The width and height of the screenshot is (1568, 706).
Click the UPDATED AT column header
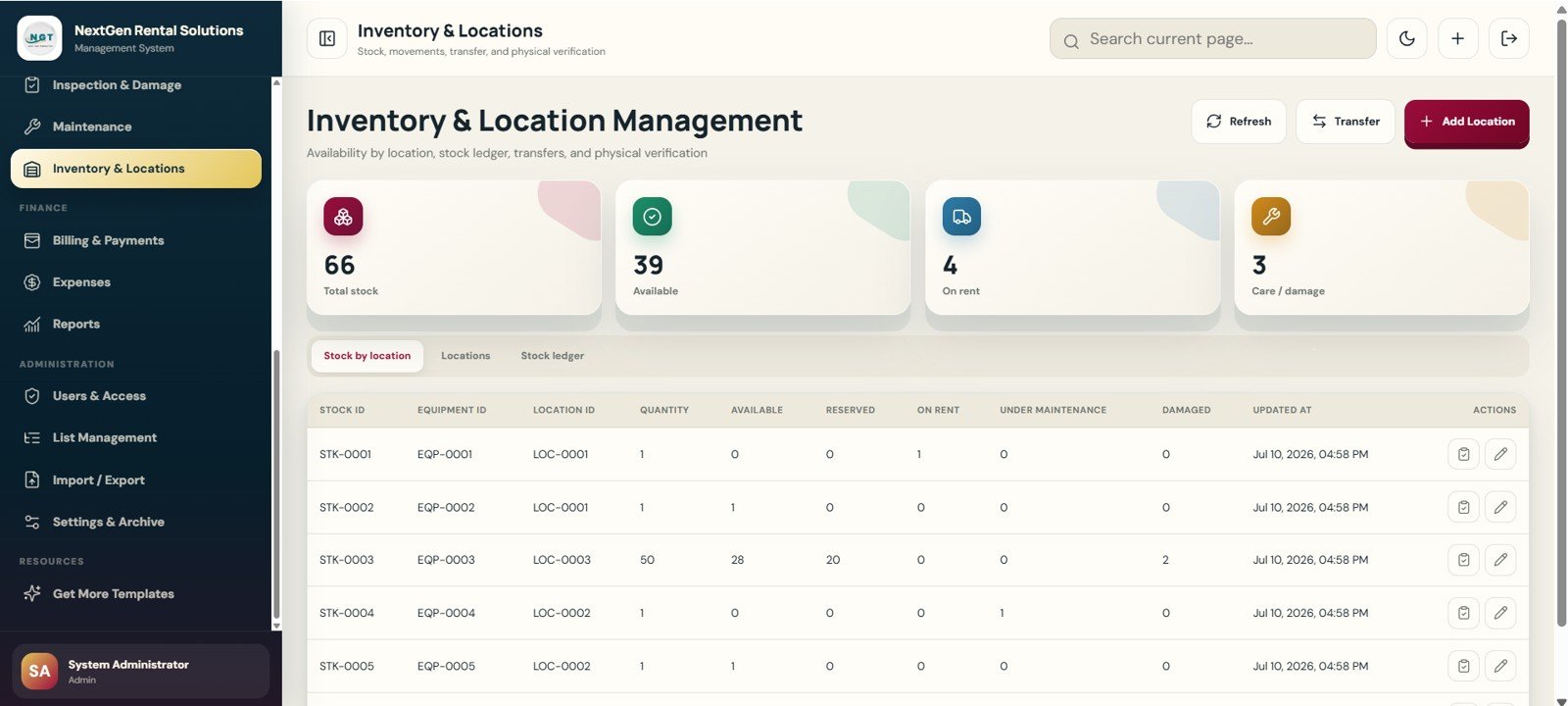tap(1282, 410)
